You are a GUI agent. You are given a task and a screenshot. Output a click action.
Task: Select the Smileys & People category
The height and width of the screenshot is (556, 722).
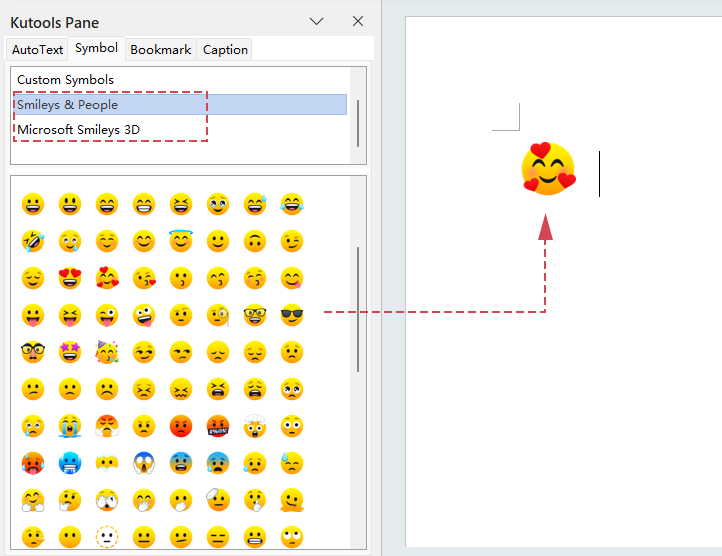(180, 105)
